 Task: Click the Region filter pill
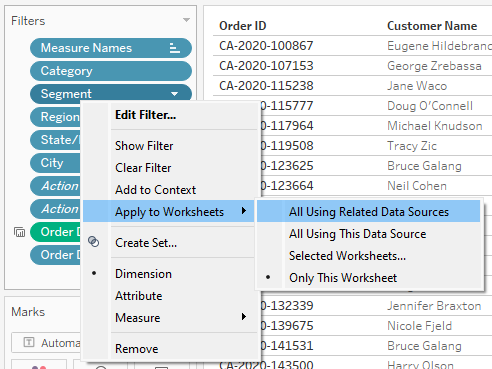(55, 117)
